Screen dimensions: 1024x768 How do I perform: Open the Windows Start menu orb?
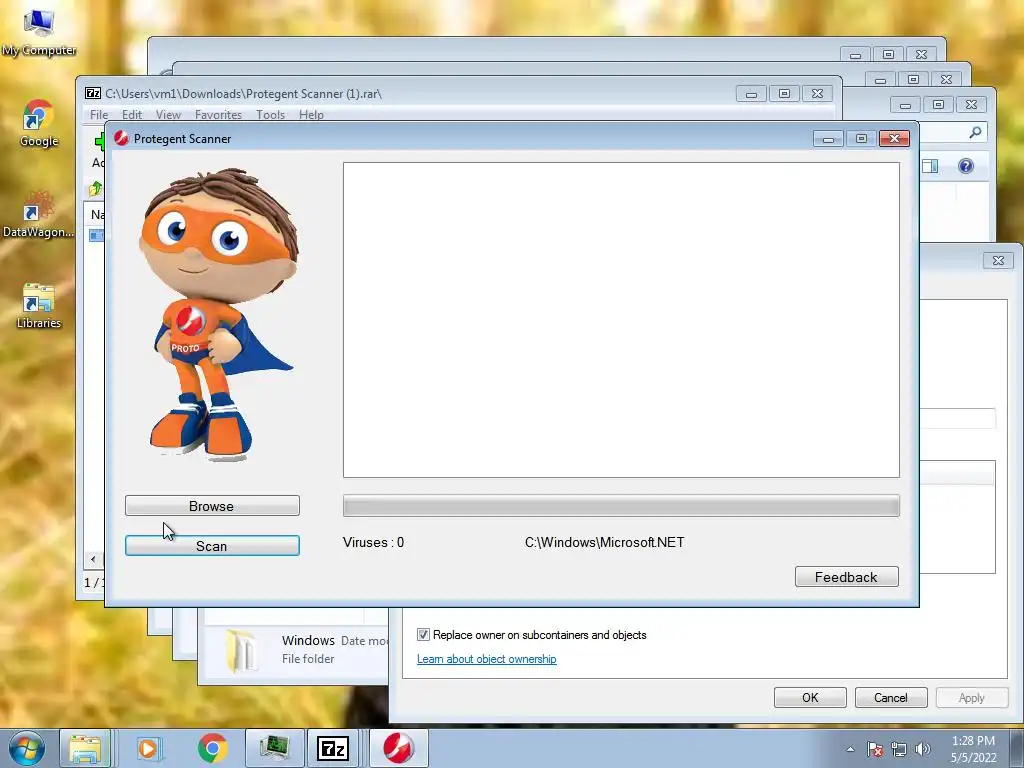click(x=27, y=748)
